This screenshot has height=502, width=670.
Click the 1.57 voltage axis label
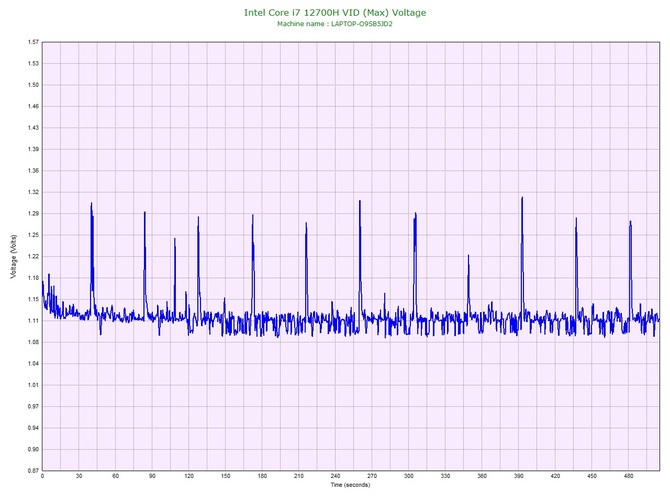(x=33, y=42)
